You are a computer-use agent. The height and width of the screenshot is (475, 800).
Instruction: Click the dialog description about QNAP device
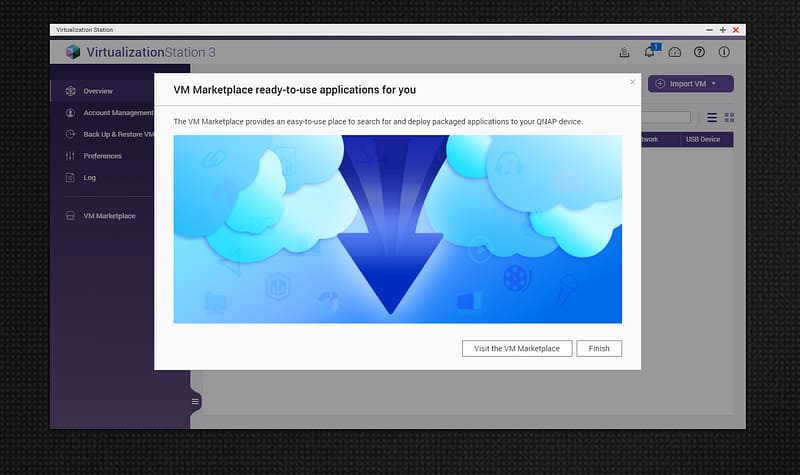coord(378,121)
